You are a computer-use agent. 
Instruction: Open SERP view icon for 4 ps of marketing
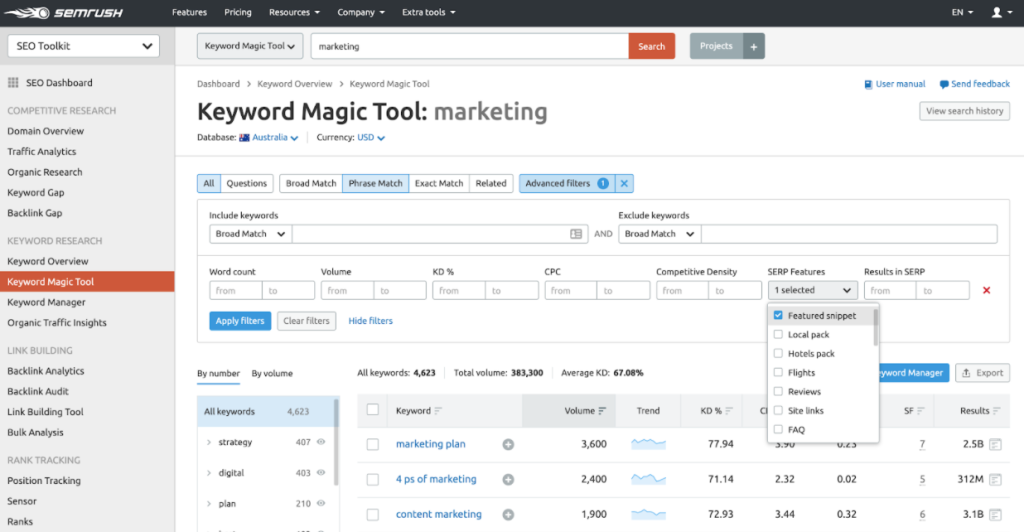click(x=995, y=480)
